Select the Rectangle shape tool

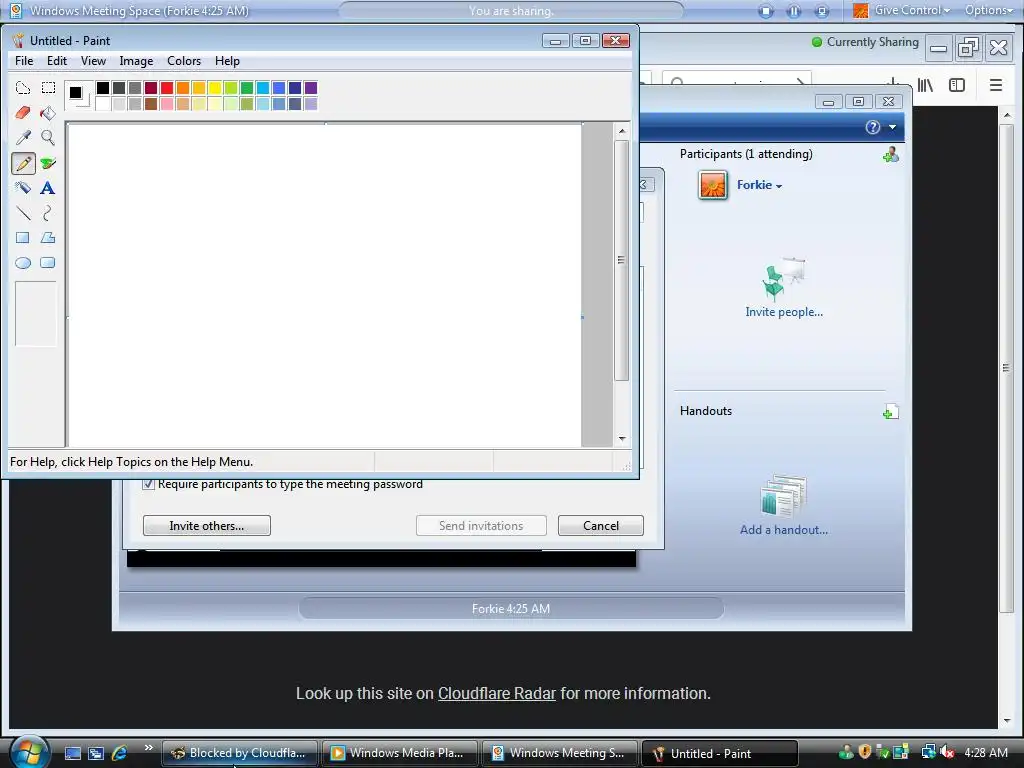point(23,238)
